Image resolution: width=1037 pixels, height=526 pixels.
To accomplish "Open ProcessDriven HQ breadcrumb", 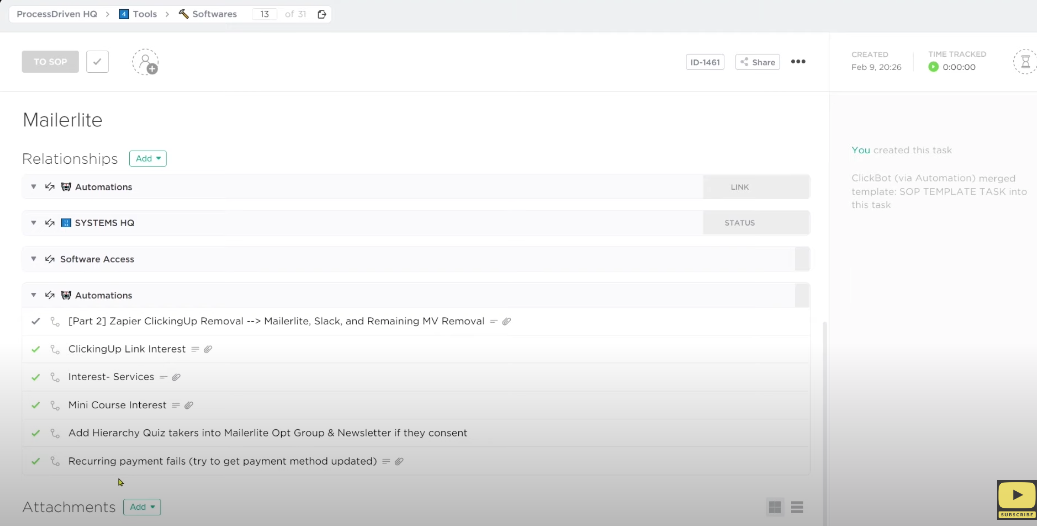I will 57,14.
